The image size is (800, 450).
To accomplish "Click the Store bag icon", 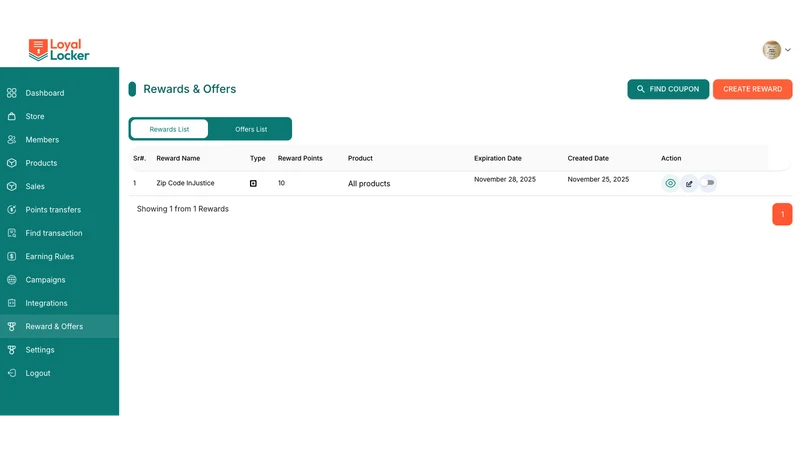I will 12,116.
